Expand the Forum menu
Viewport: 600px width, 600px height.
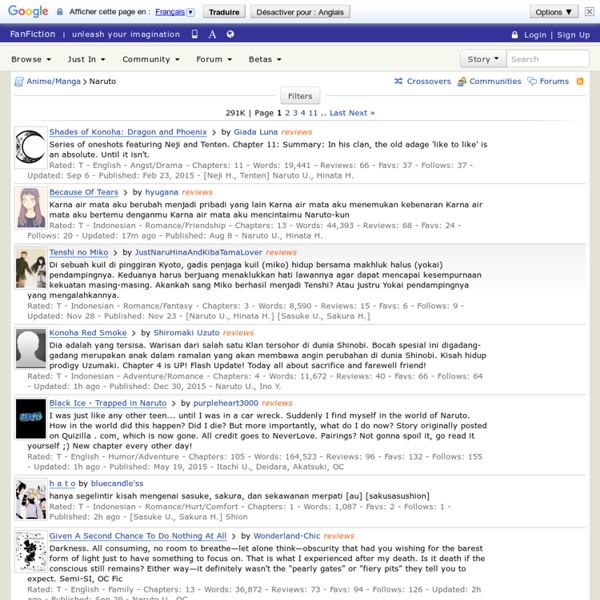[214, 59]
